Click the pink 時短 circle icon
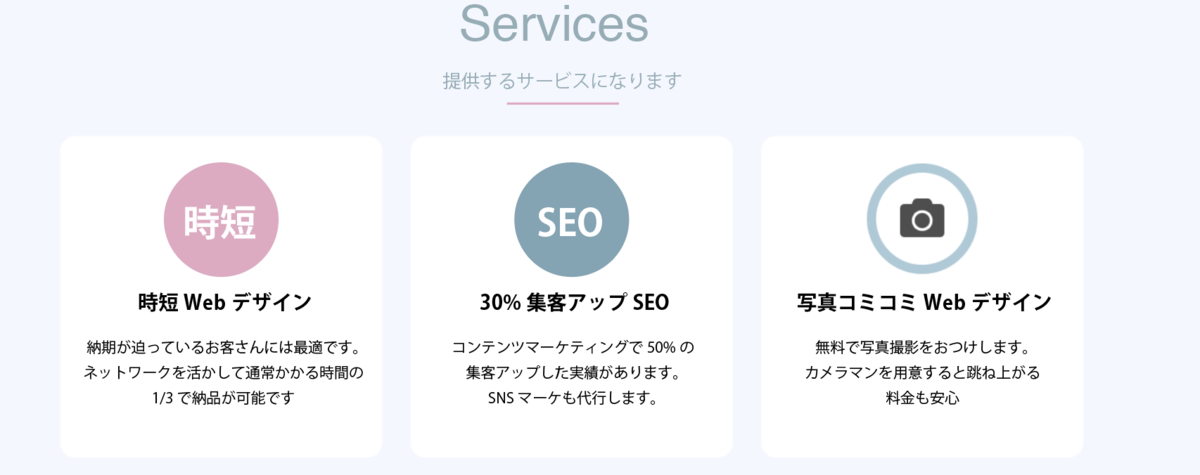This screenshot has width=1200, height=475. point(221,220)
